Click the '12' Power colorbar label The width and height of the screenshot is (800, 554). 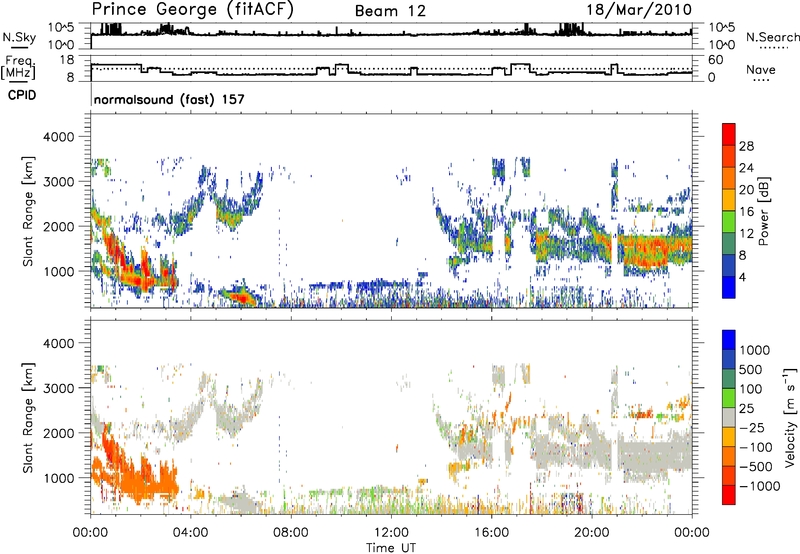(746, 234)
